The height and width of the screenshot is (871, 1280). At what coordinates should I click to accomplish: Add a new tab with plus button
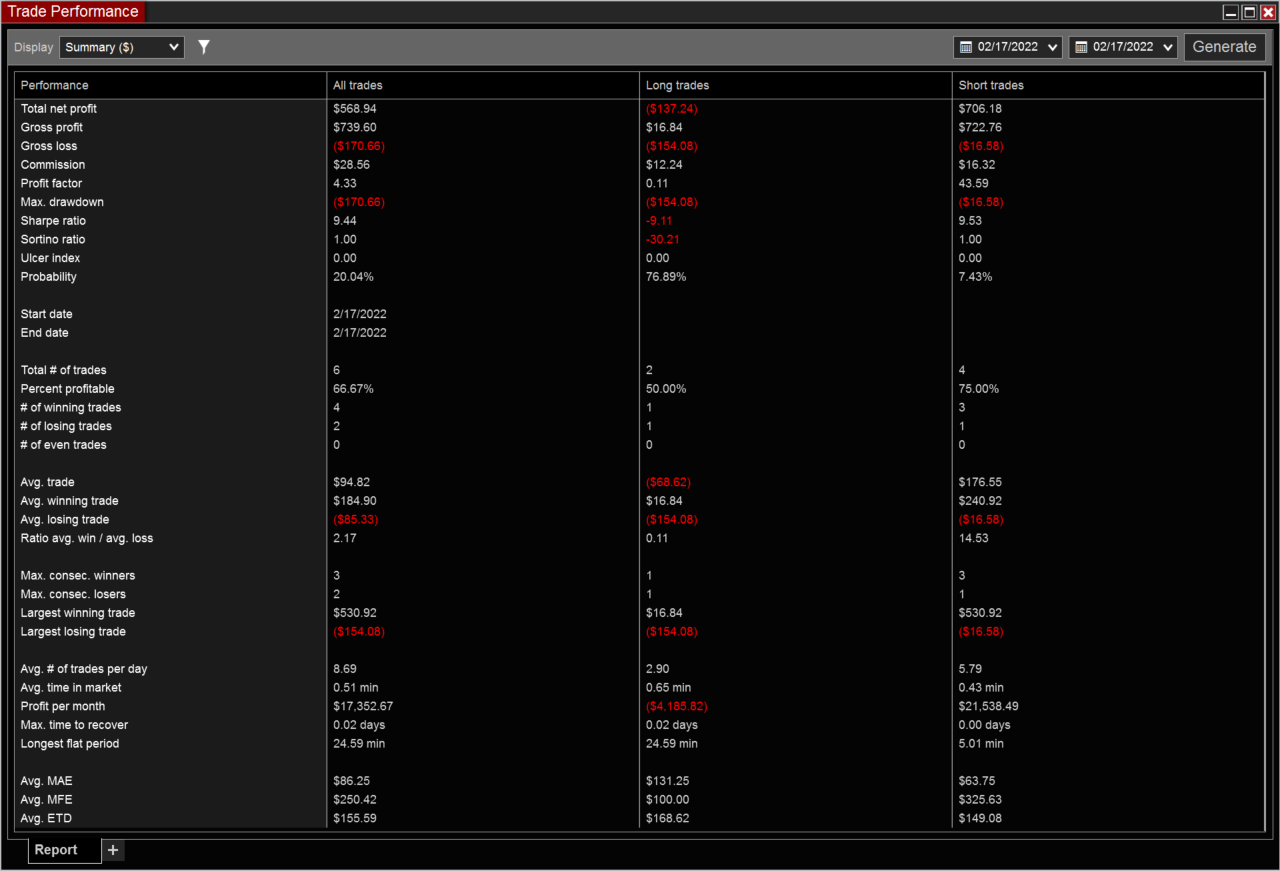click(x=113, y=850)
